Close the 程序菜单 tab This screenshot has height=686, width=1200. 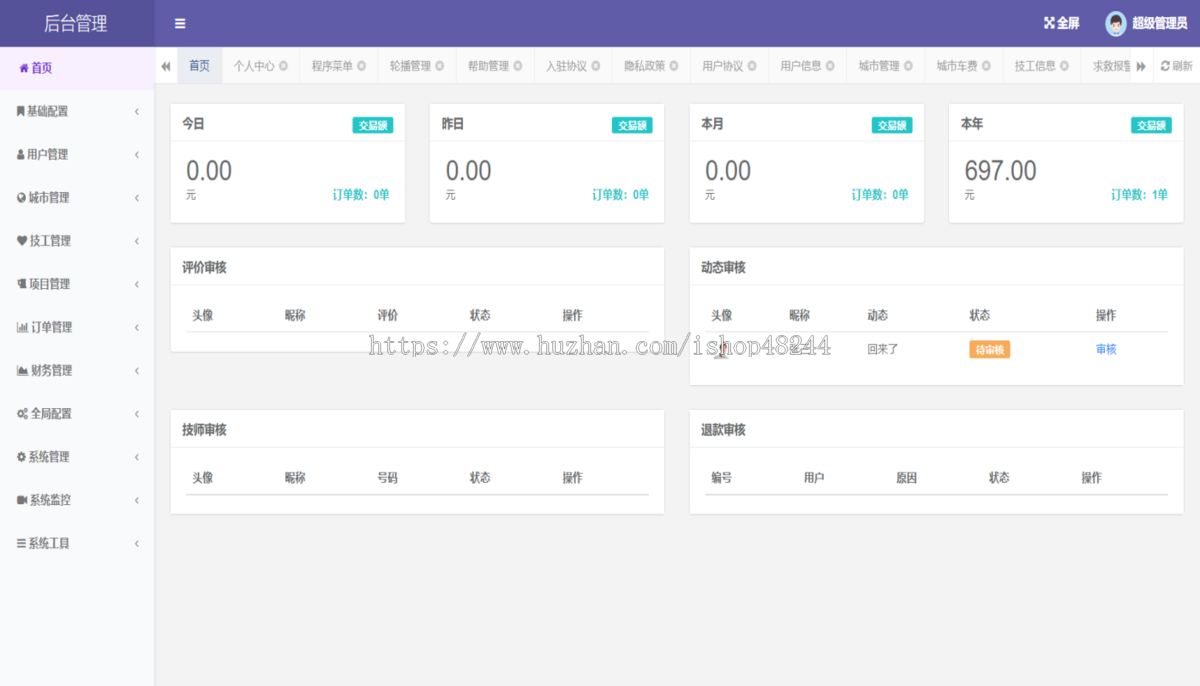[361, 66]
